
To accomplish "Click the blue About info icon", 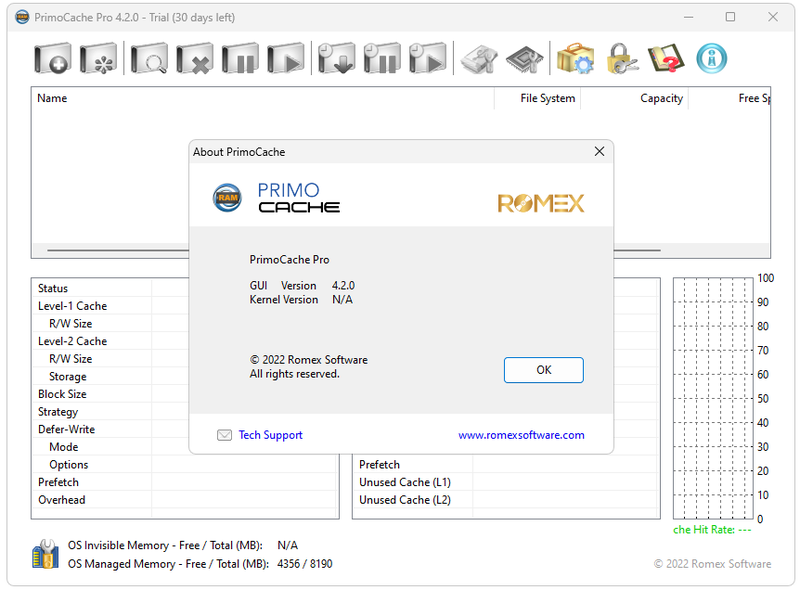I will [711, 58].
